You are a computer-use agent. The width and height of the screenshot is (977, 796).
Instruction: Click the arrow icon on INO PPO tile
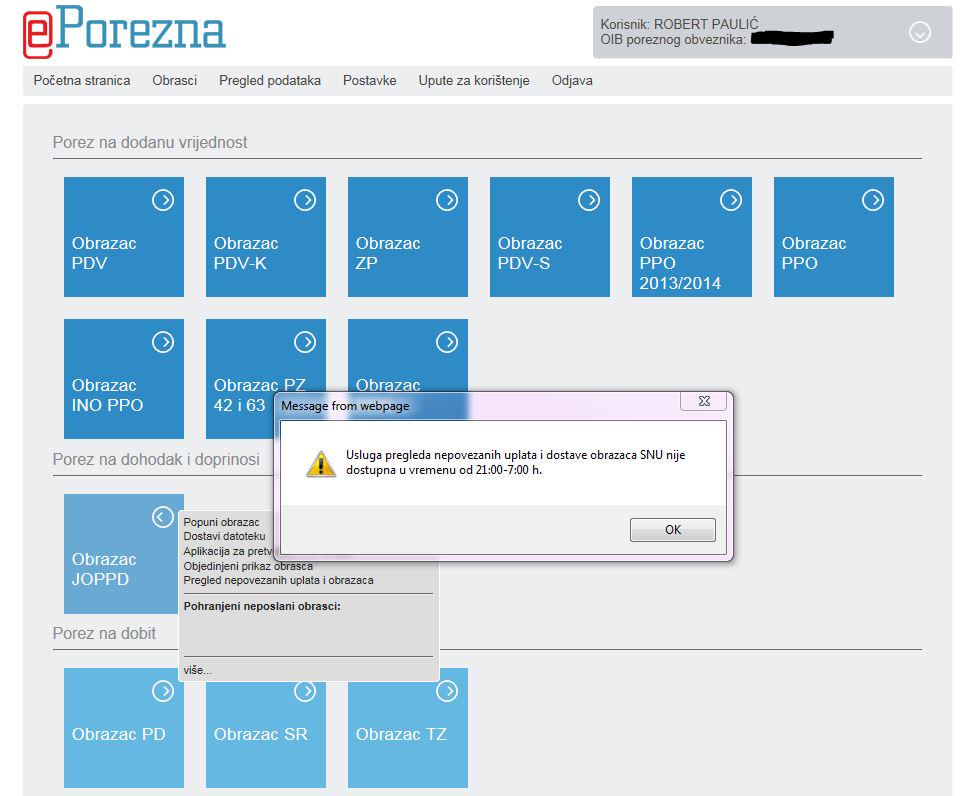(x=163, y=342)
